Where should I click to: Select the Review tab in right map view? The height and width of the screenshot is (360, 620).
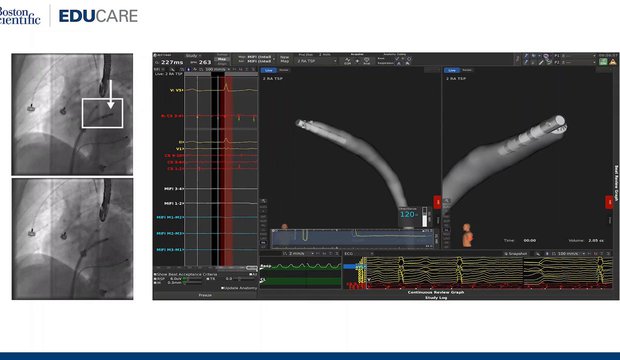coord(467,70)
